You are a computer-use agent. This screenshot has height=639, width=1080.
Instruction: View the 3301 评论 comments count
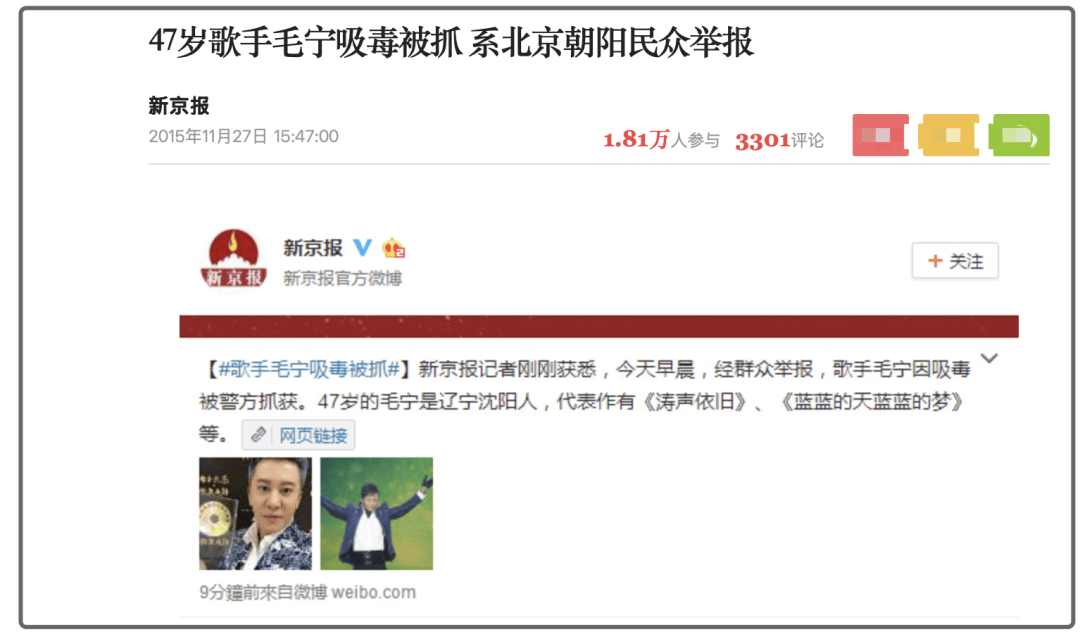[779, 140]
